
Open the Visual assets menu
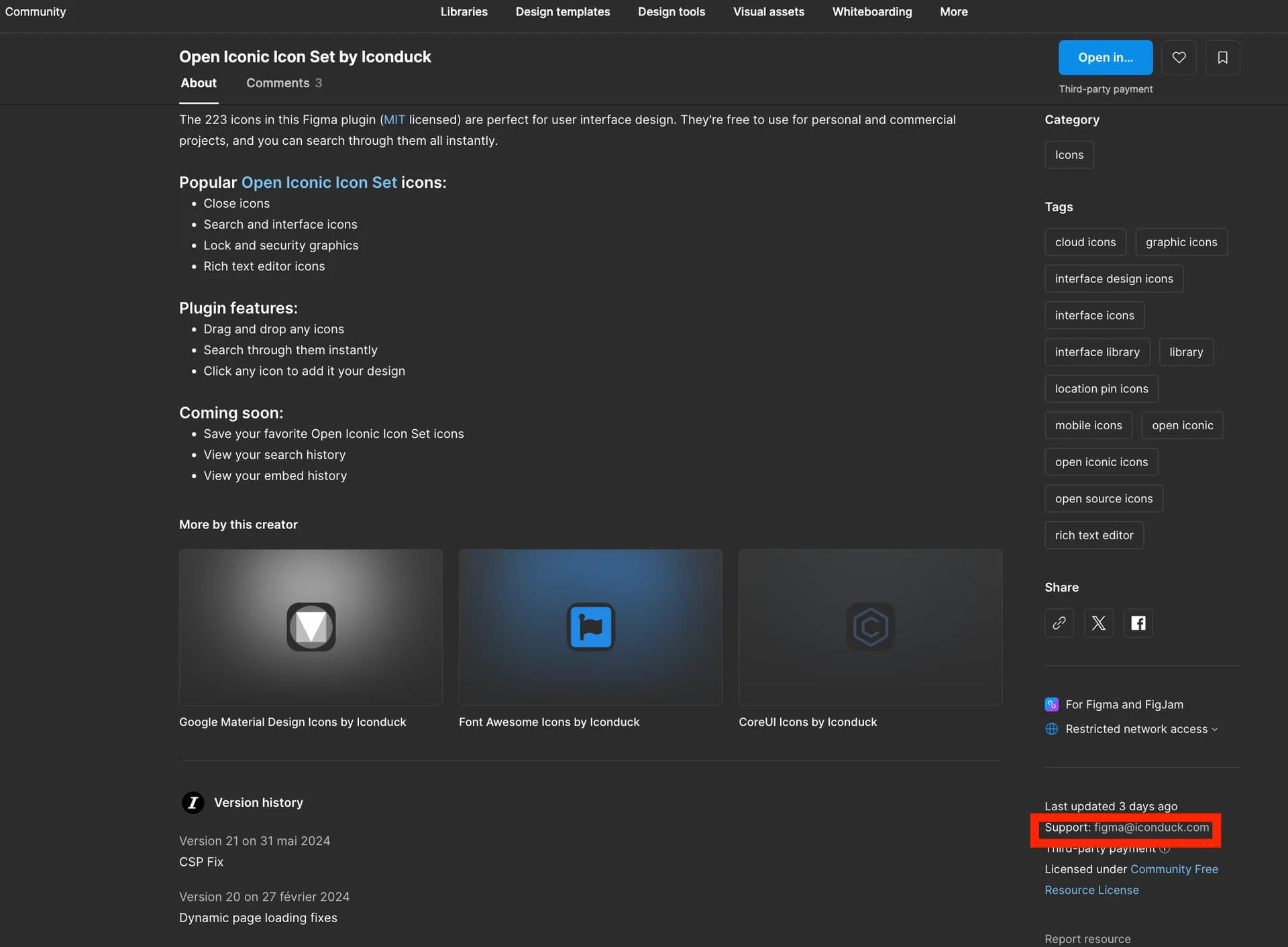pos(769,12)
